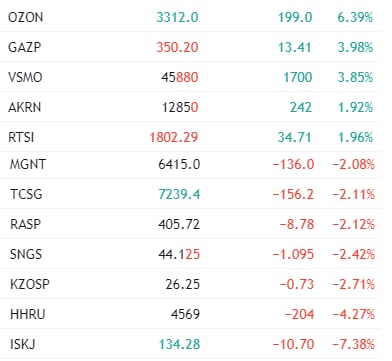Select the OZON ticker row

coord(190,17)
